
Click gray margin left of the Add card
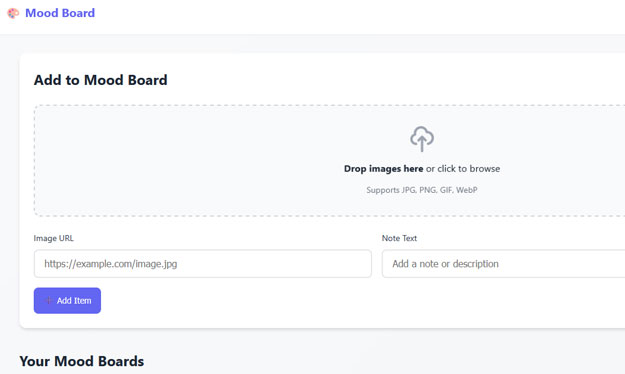pyautogui.click(x=9, y=191)
